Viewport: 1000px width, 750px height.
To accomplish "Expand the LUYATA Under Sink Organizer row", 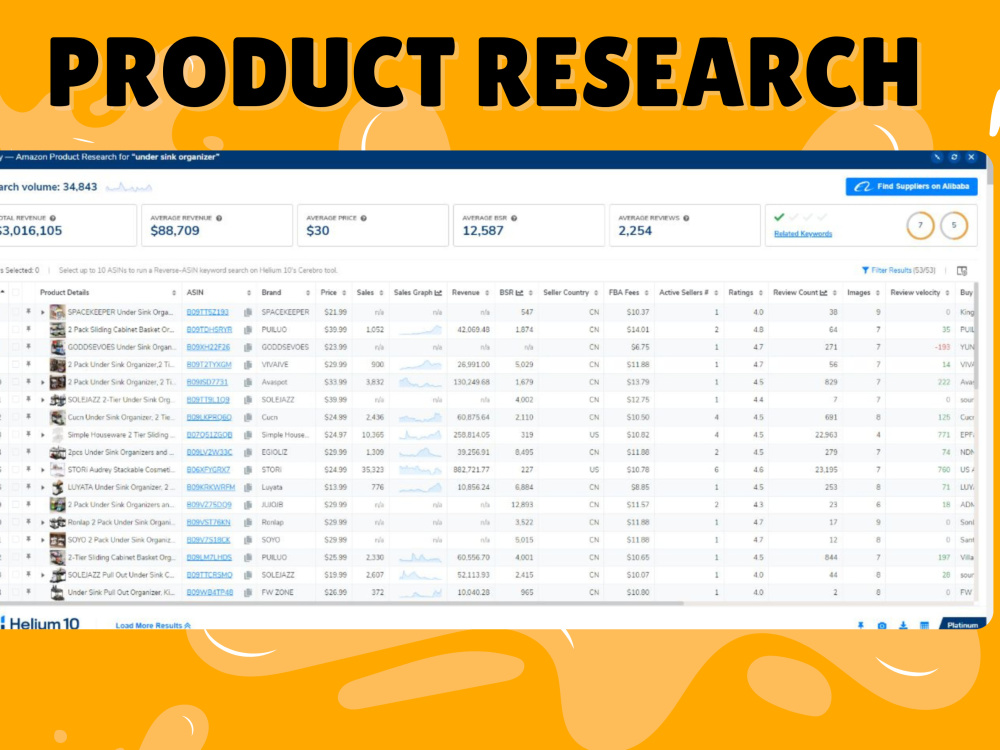I will (43, 487).
